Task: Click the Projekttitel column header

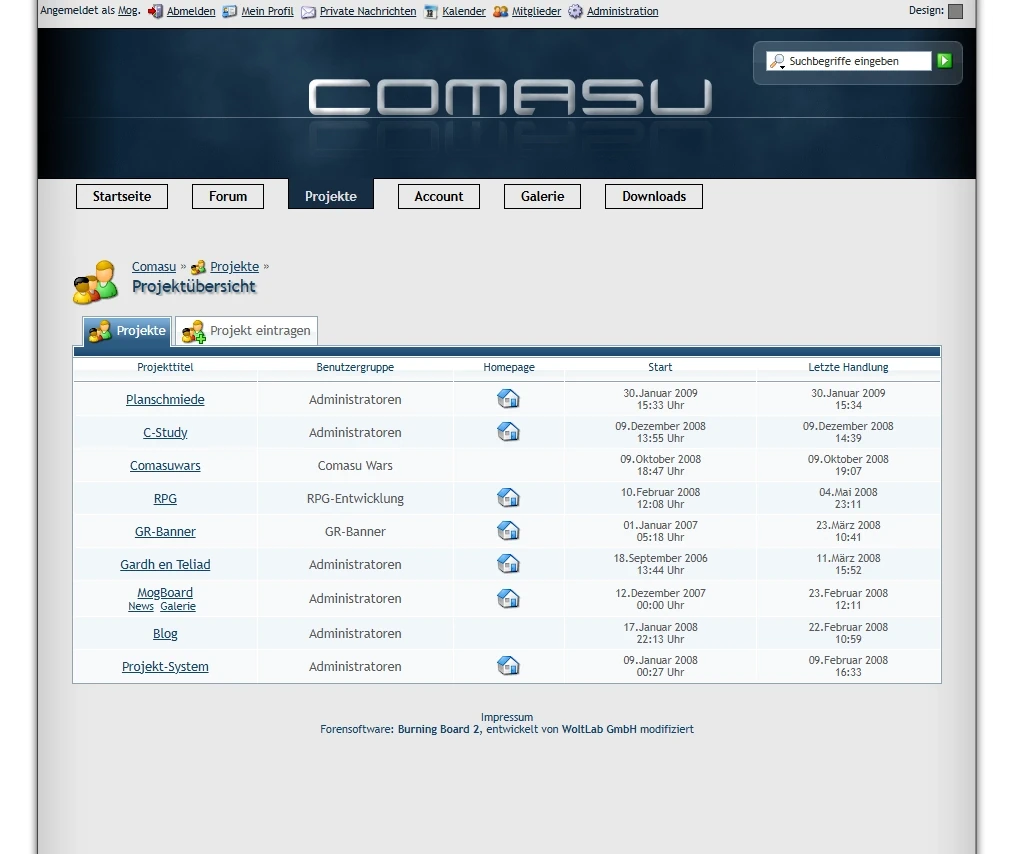Action: pos(165,367)
